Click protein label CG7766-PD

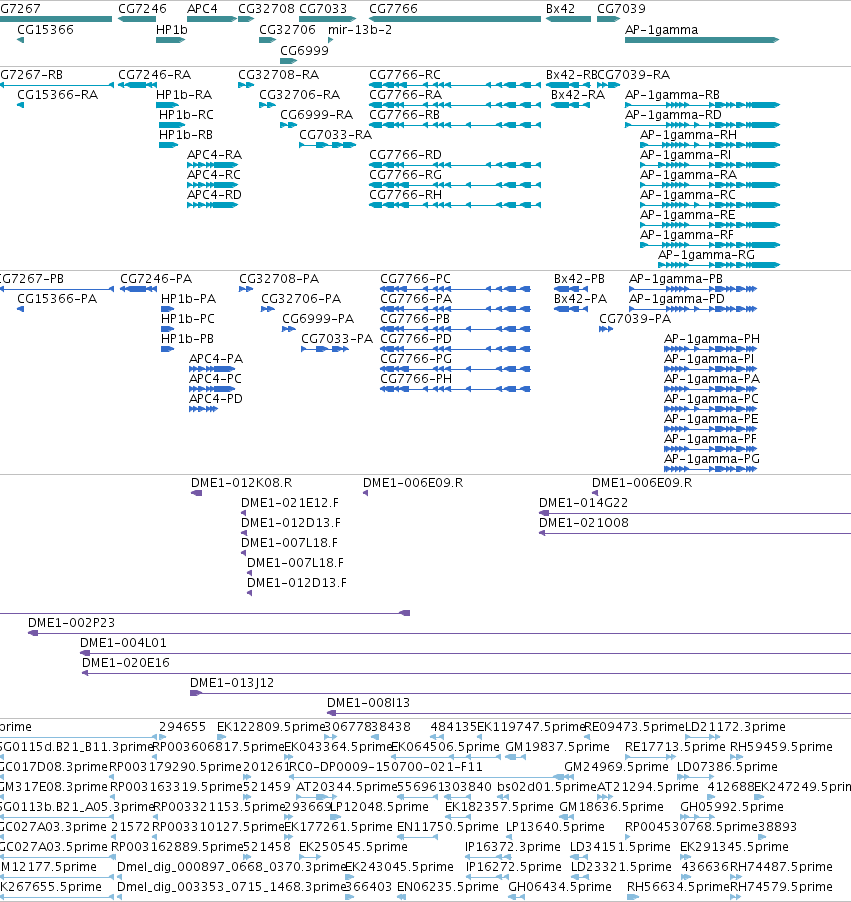tap(416, 339)
